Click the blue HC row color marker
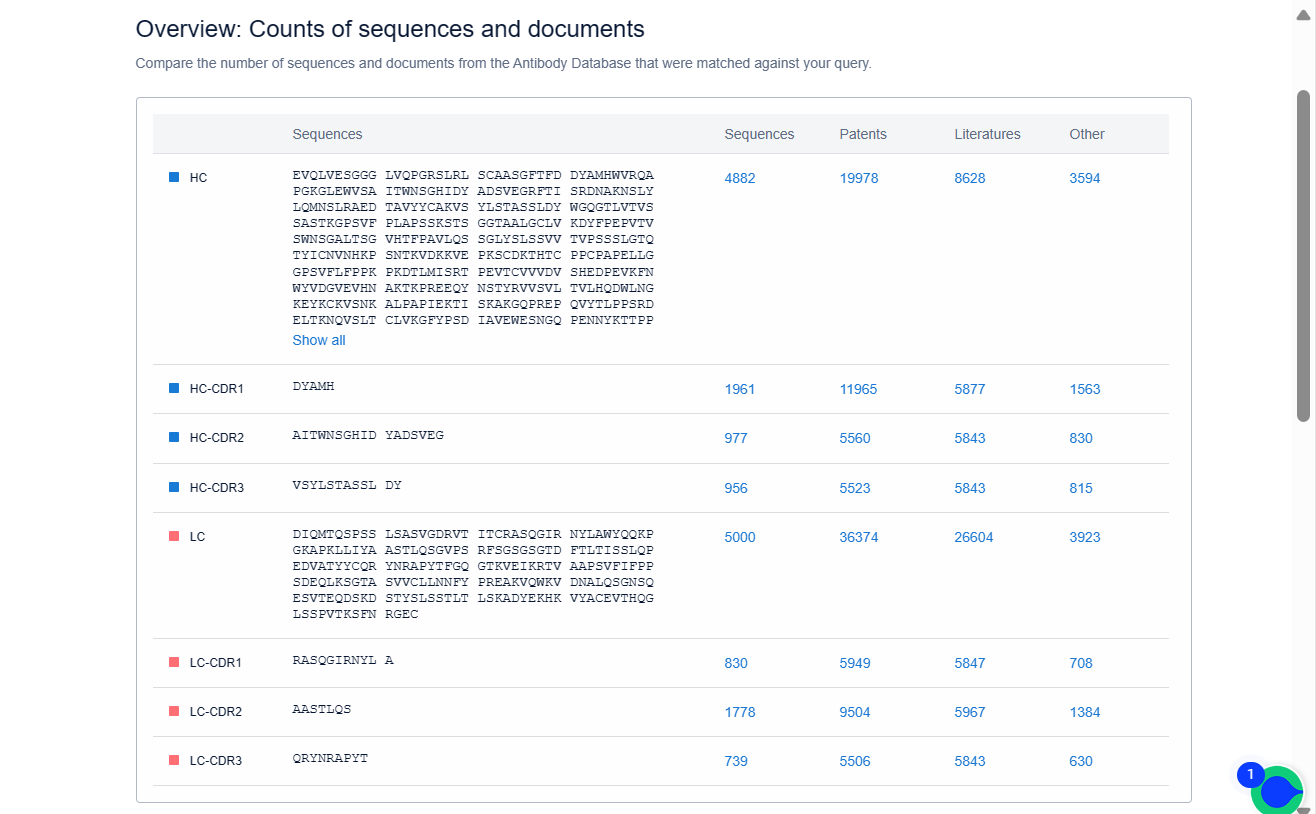This screenshot has height=814, width=1316. click(x=174, y=177)
